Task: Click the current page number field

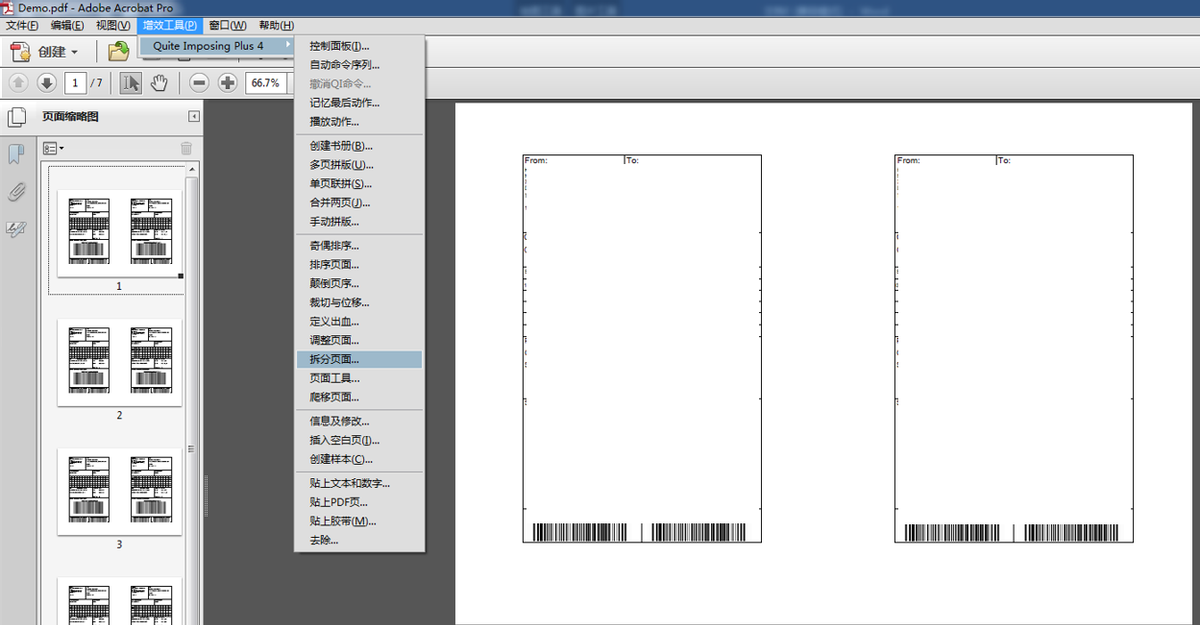Action: pos(76,83)
